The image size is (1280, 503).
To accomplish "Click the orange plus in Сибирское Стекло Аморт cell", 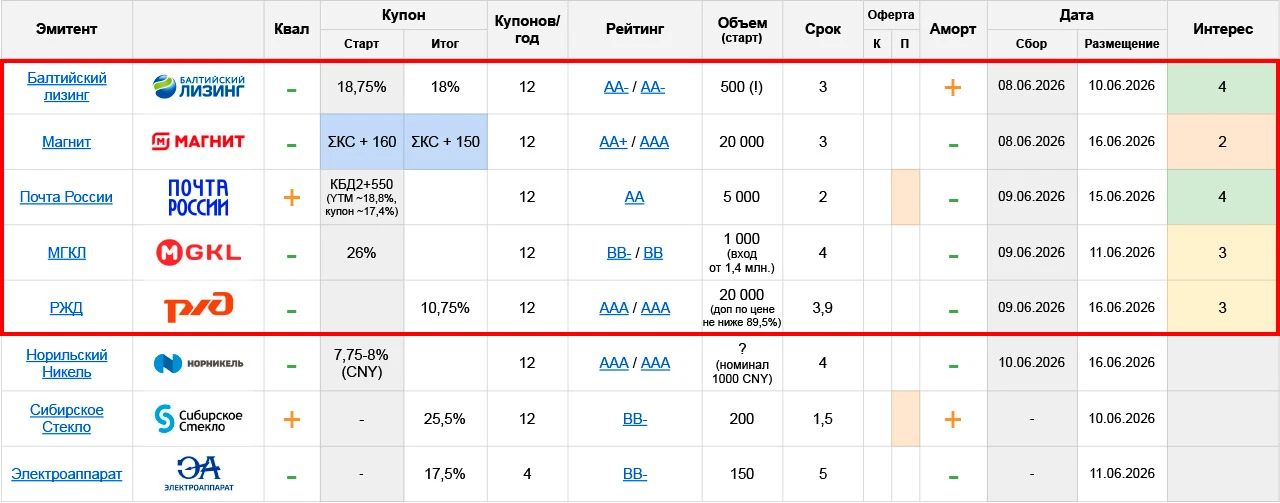I will [953, 418].
